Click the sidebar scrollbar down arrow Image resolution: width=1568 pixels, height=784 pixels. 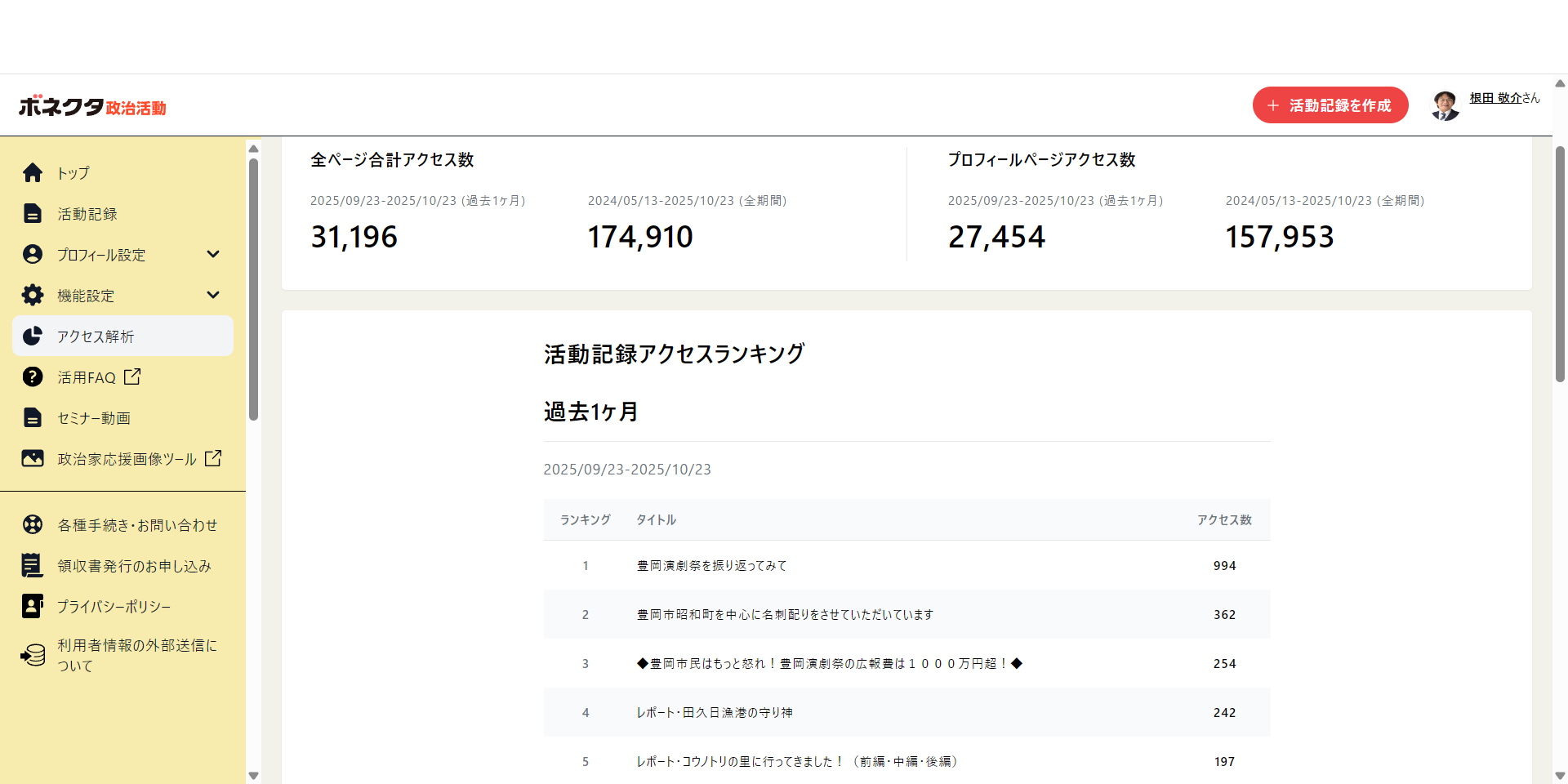tap(253, 776)
